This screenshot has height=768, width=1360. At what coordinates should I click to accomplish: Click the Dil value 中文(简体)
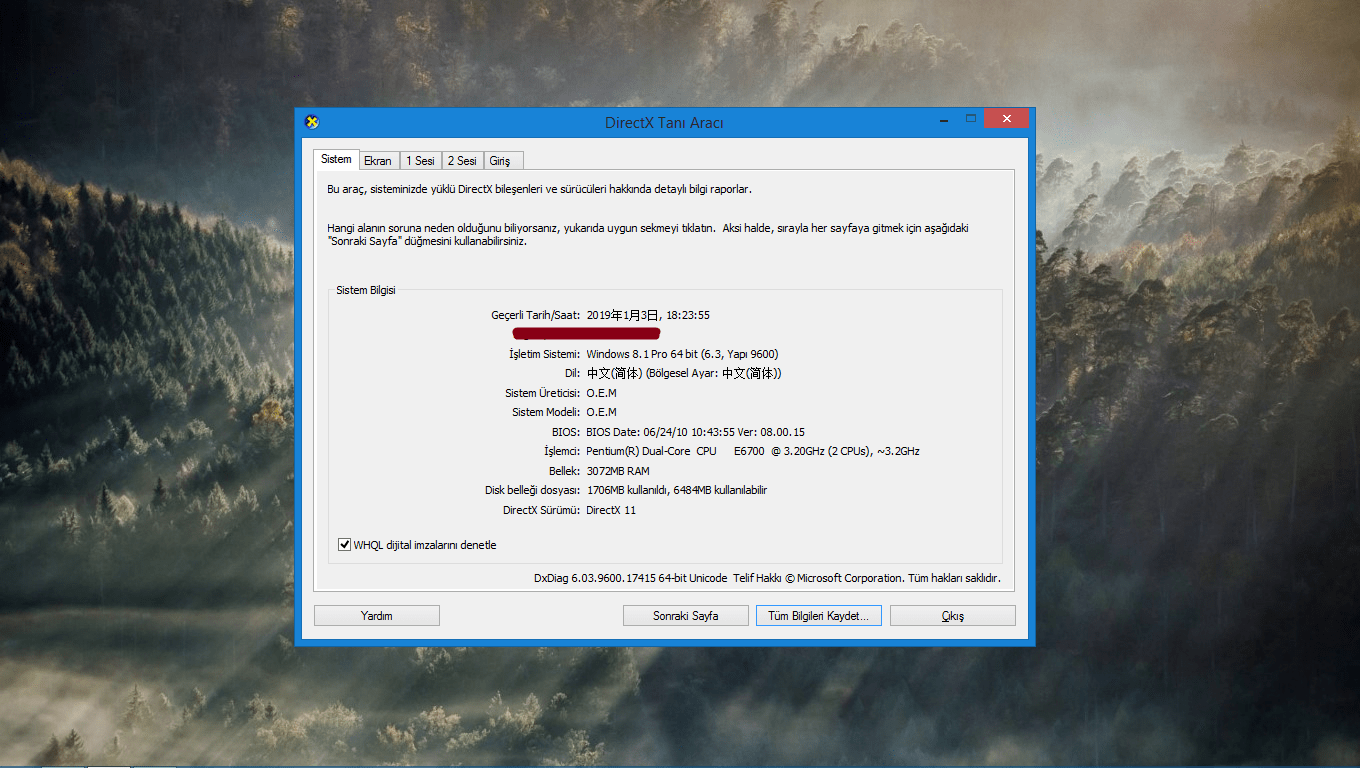(x=684, y=373)
